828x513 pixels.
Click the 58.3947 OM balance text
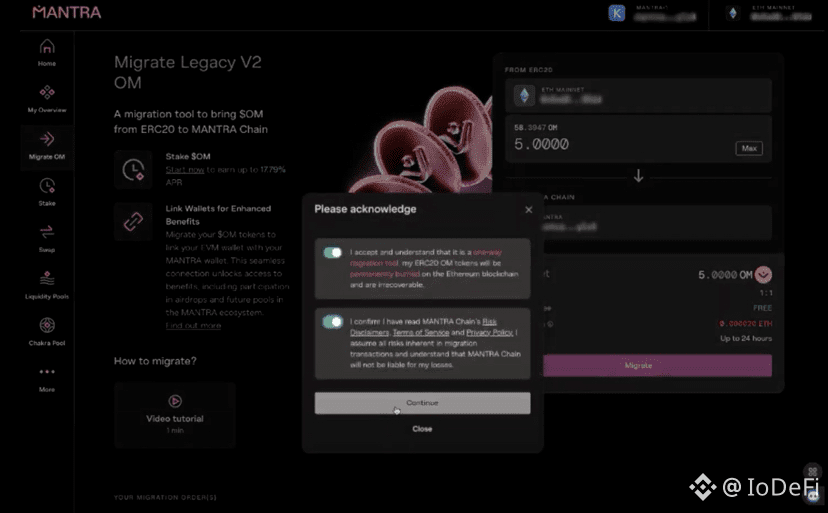535,128
